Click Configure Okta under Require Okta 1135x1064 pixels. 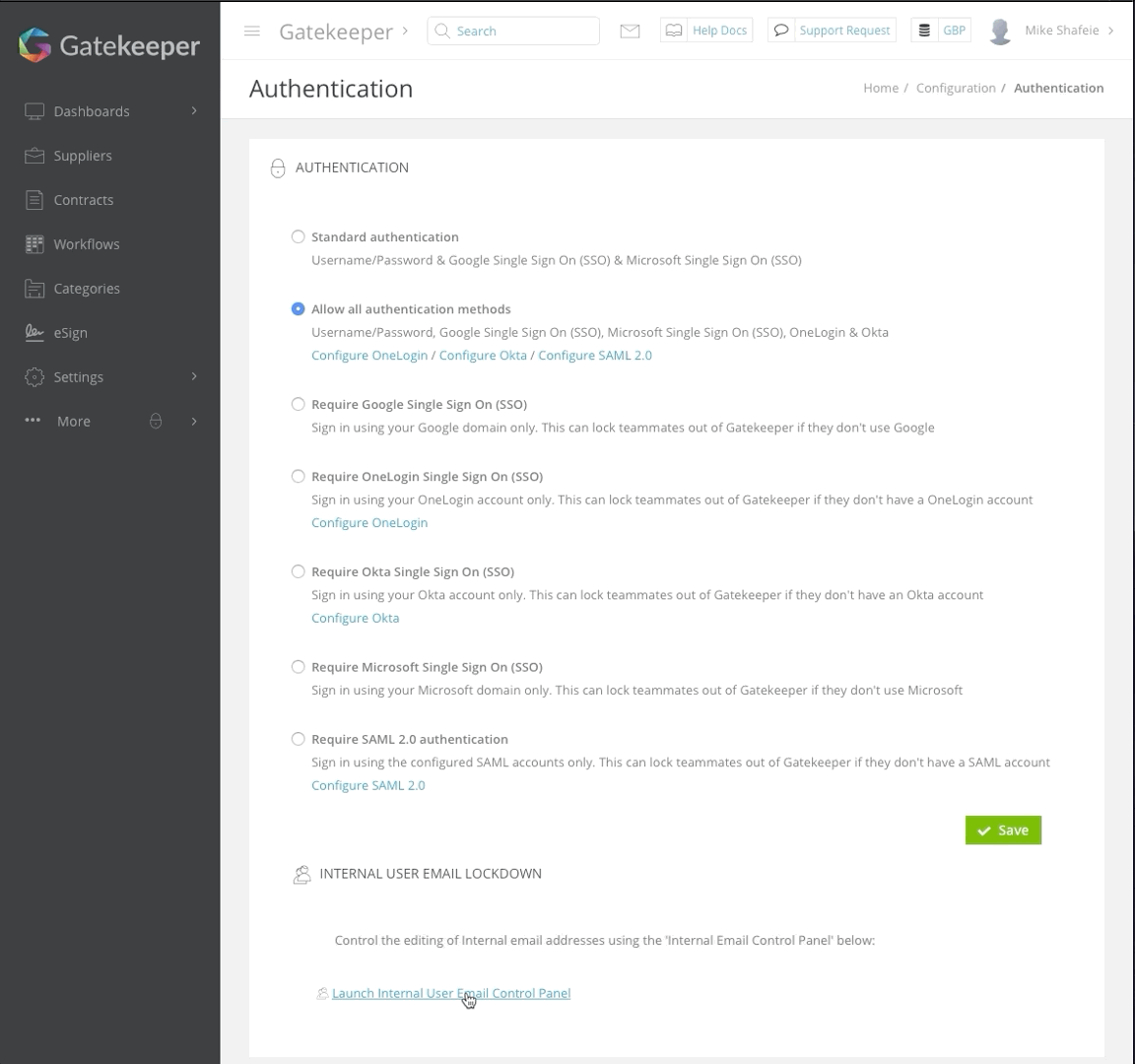point(356,618)
